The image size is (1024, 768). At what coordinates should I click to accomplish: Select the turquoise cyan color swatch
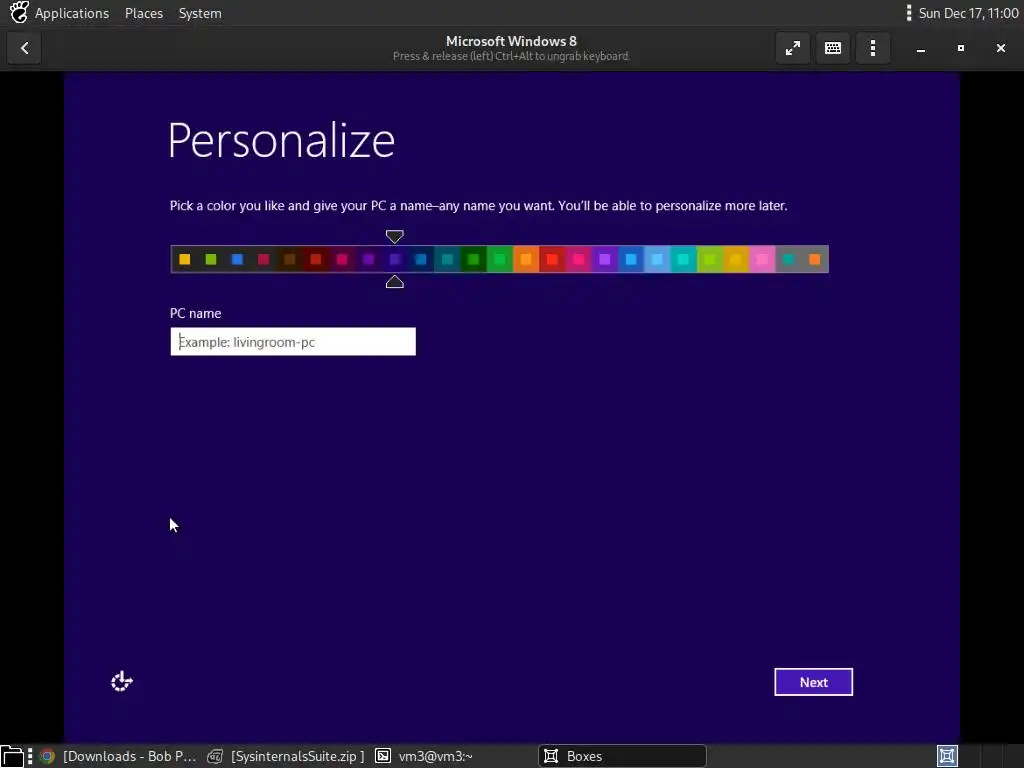tap(683, 259)
